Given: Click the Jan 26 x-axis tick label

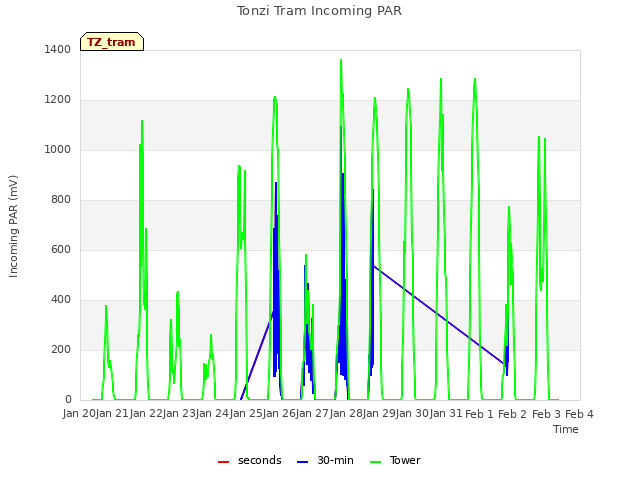Looking at the screenshot, I should 279,414.
